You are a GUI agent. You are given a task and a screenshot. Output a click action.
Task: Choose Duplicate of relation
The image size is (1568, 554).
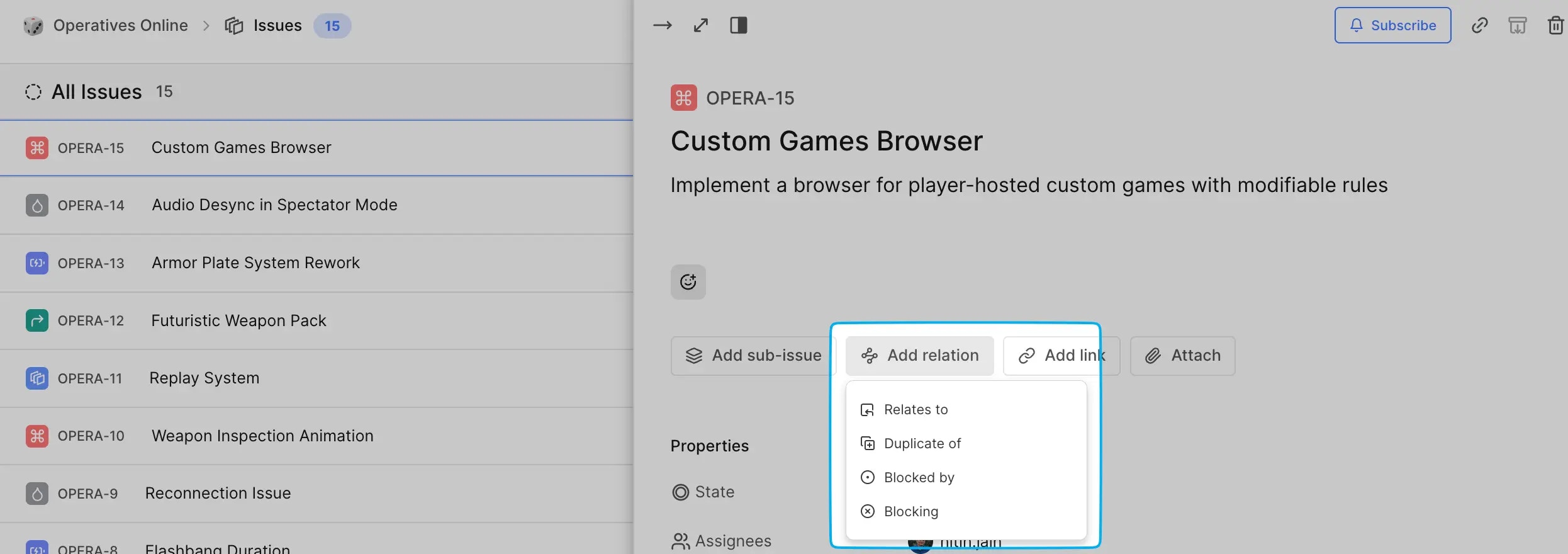point(966,444)
